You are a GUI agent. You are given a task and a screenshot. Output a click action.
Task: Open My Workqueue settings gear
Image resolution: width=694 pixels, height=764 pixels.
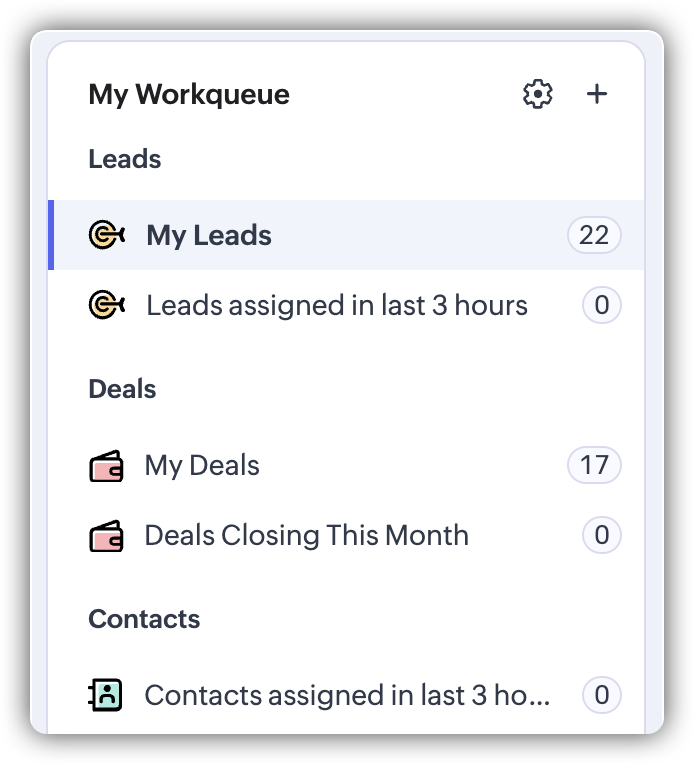pos(538,95)
